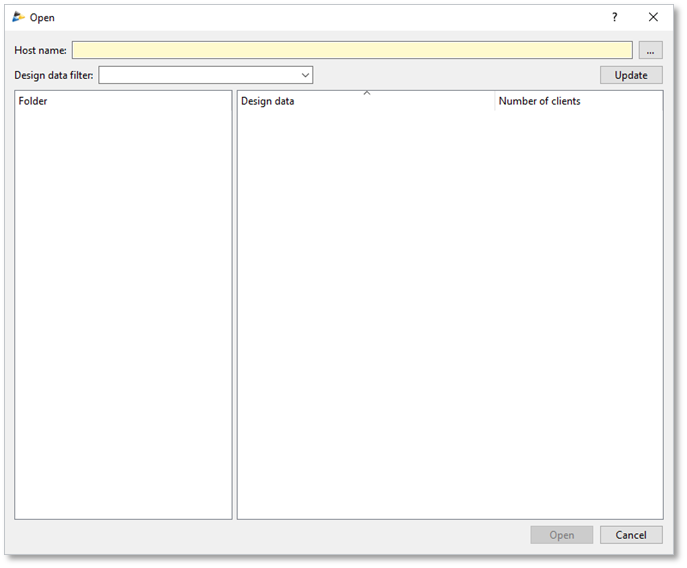Click the Cancel button
The height and width of the screenshot is (568, 687).
point(631,535)
